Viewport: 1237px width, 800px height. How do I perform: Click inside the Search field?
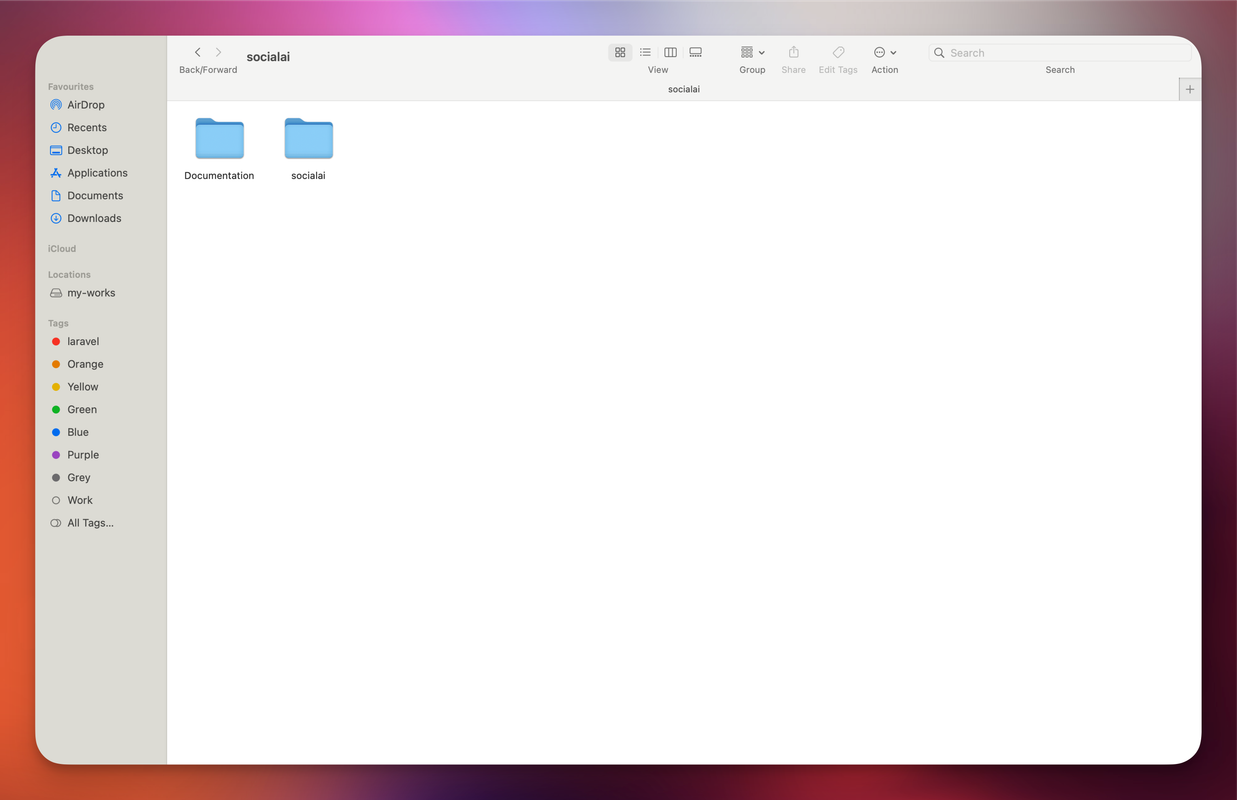[1060, 53]
